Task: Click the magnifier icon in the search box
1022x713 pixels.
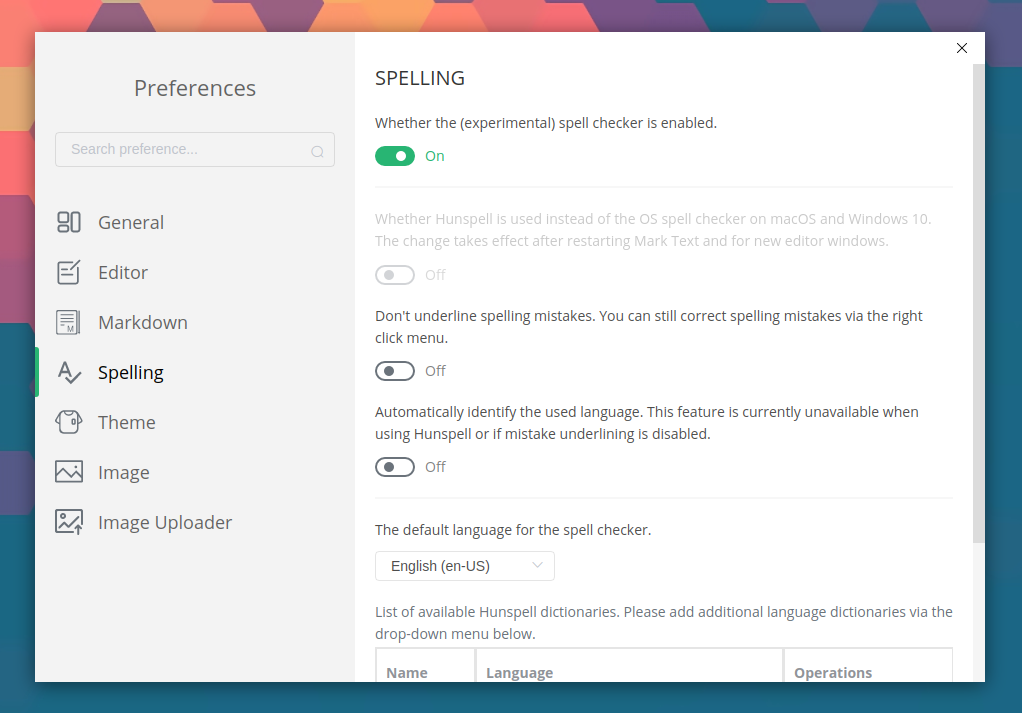Action: point(317,150)
